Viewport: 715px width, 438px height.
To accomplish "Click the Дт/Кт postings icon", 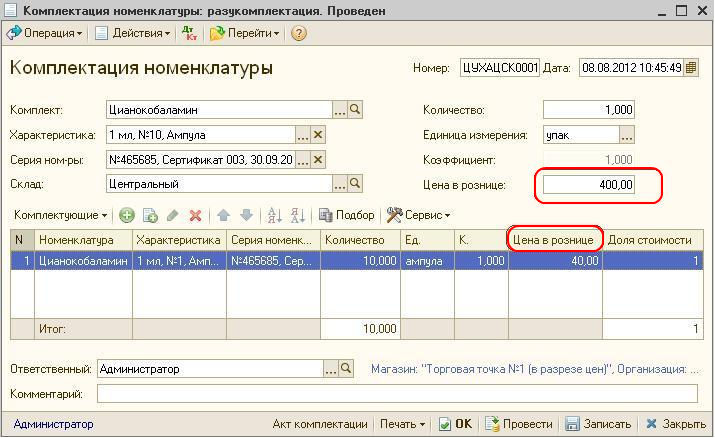I will point(190,33).
